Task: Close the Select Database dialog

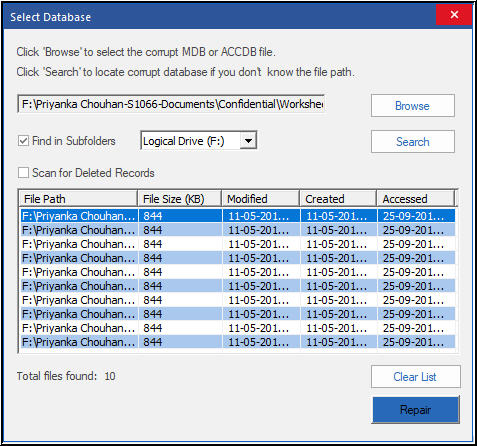Action: [454, 15]
